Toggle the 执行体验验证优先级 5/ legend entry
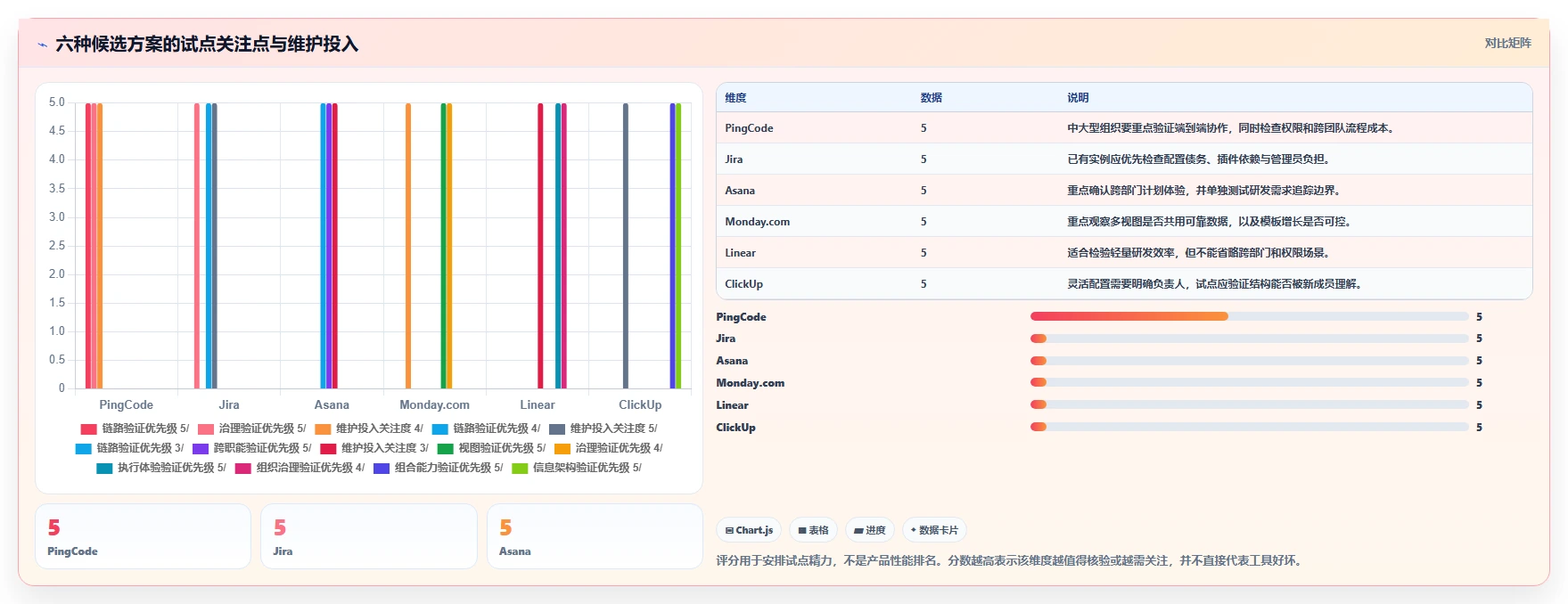The height and width of the screenshot is (604, 1568). tap(161, 468)
